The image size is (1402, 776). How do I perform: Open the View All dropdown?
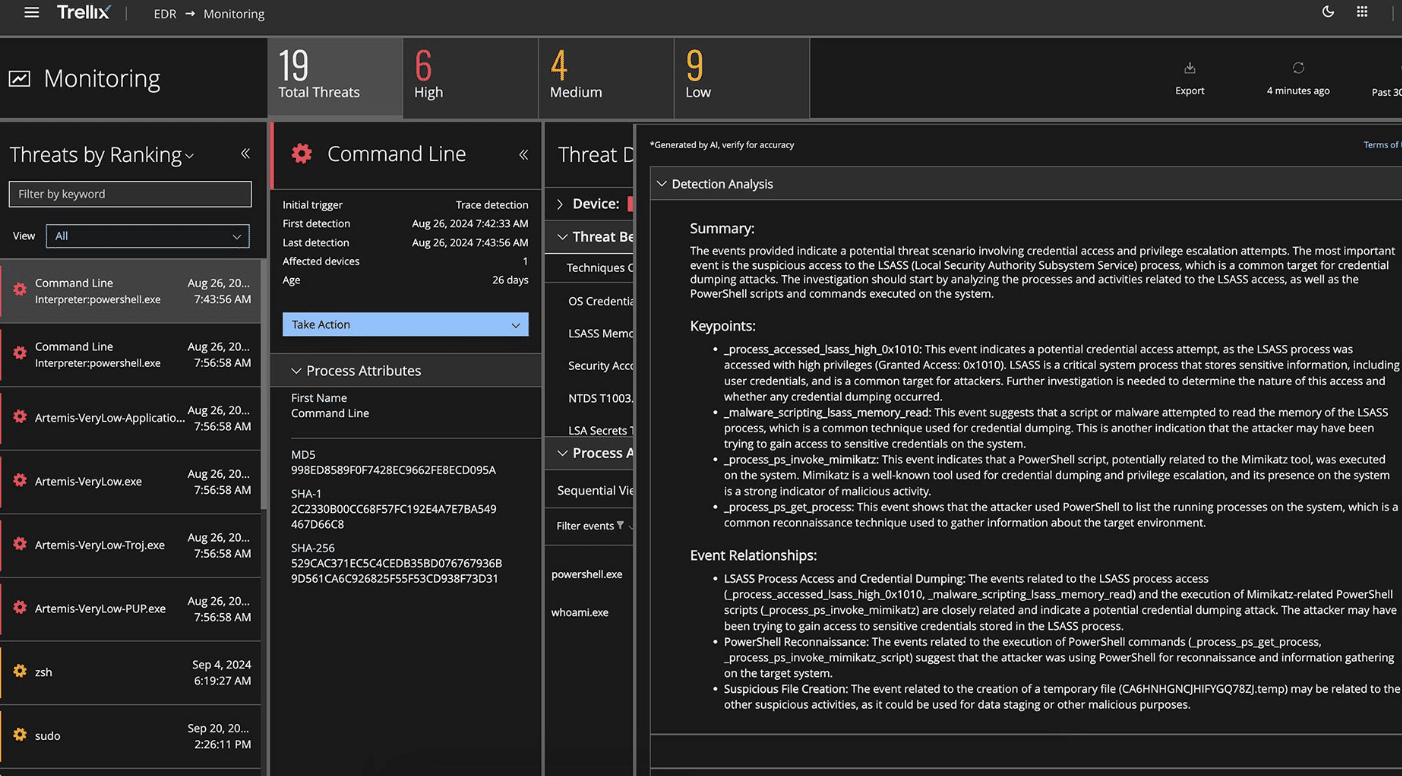[x=147, y=236]
